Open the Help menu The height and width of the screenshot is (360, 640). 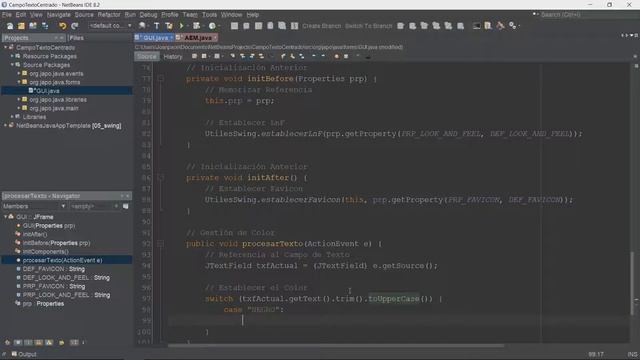tap(253, 15)
